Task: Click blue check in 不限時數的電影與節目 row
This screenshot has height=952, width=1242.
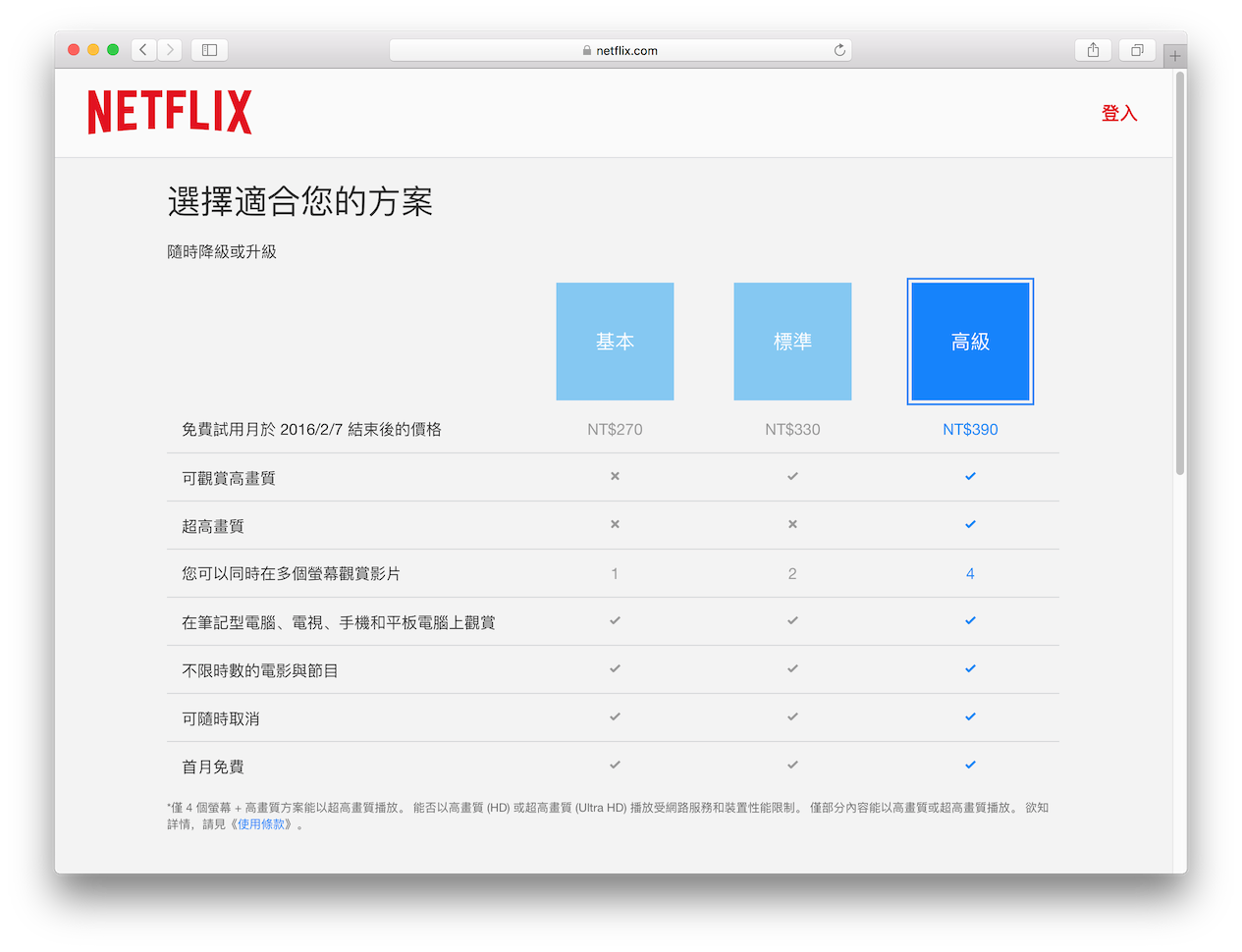Action: pos(970,668)
